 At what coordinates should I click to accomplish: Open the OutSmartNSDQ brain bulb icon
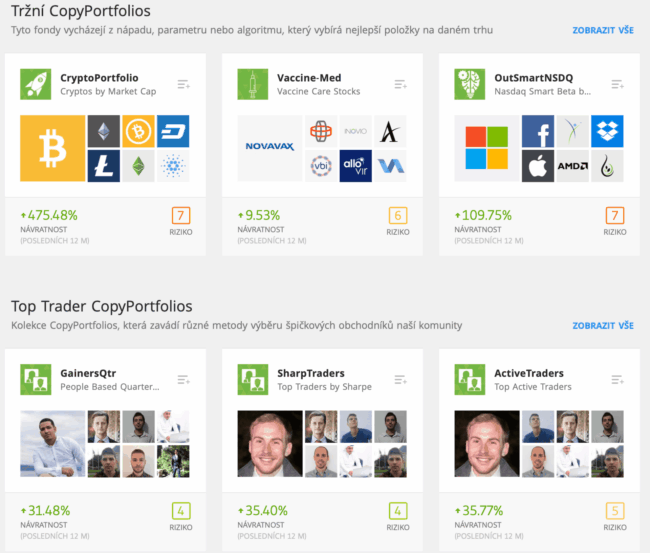point(470,84)
